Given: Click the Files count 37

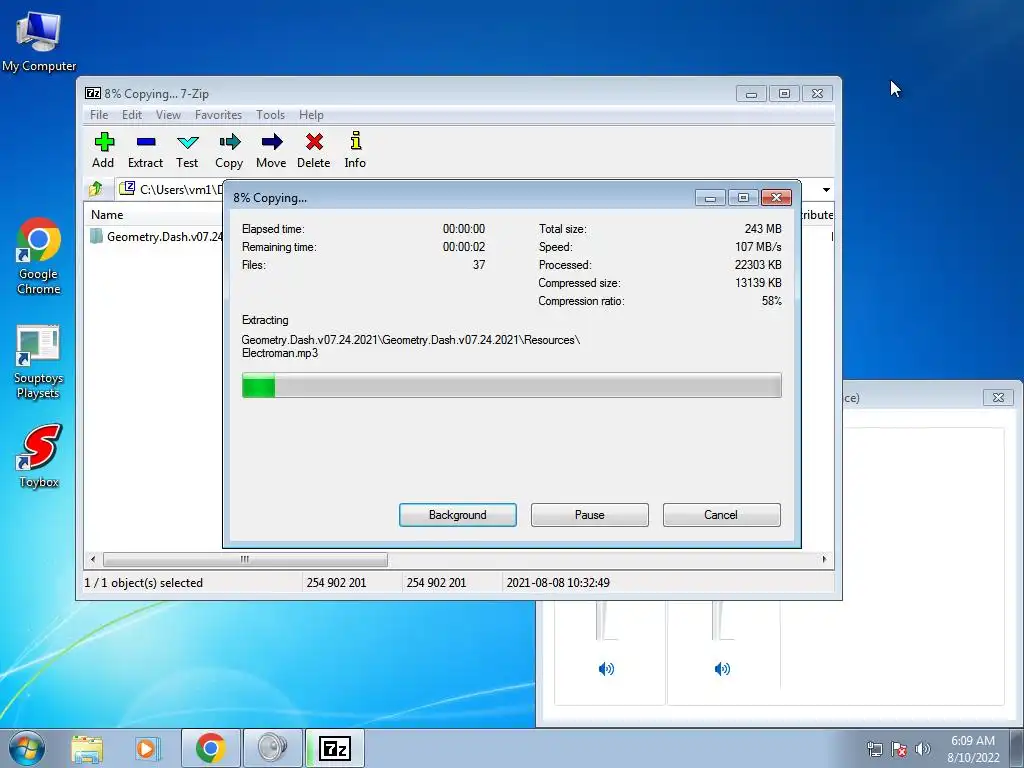Looking at the screenshot, I should tap(479, 265).
